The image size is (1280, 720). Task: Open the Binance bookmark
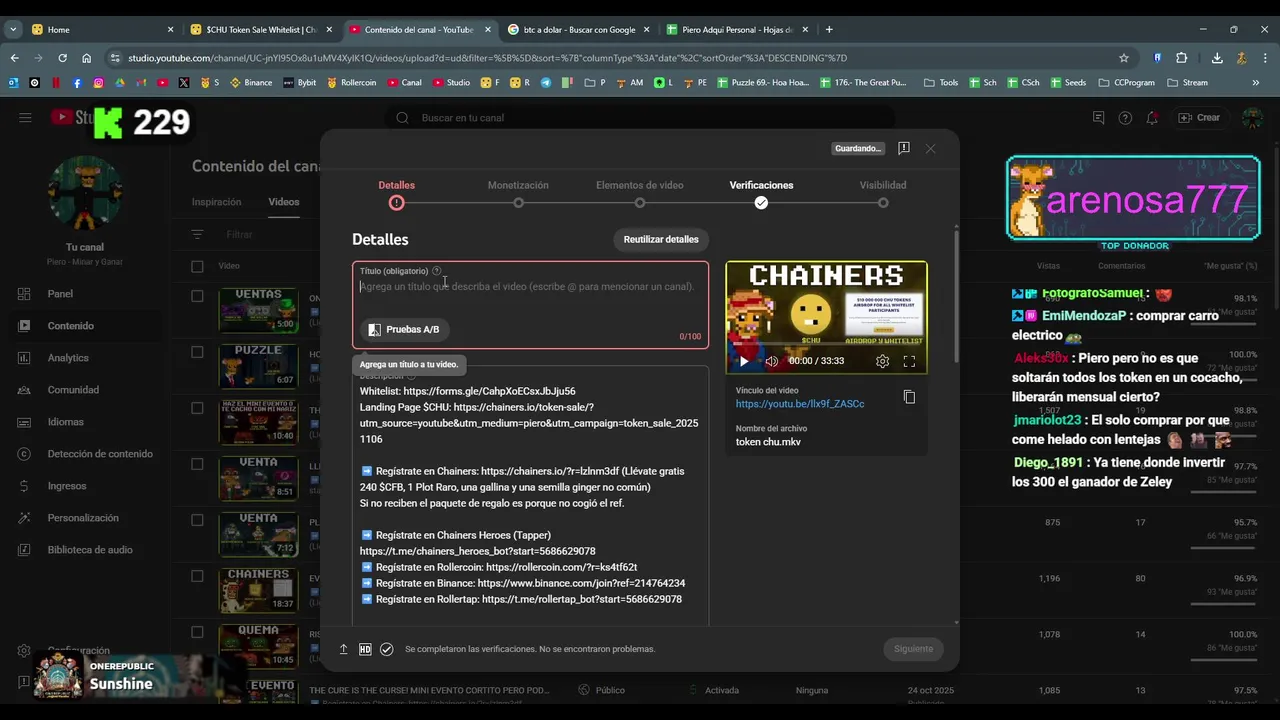tap(251, 83)
